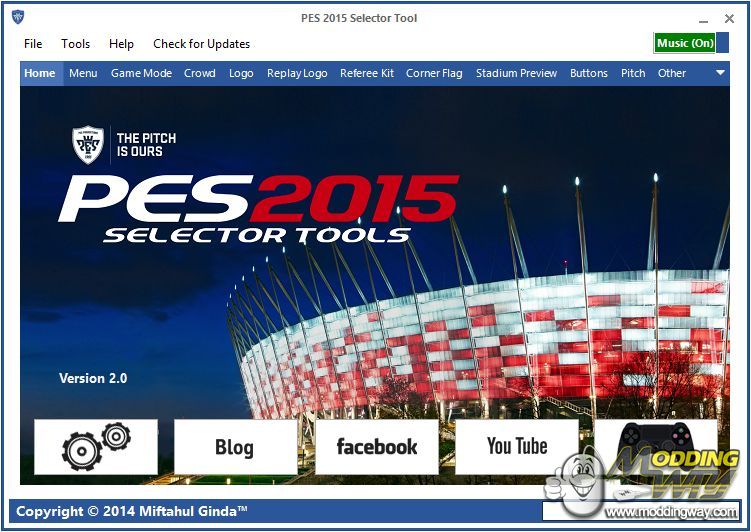This screenshot has height=532, width=751.
Task: Select the Pitch tab
Action: click(x=633, y=73)
